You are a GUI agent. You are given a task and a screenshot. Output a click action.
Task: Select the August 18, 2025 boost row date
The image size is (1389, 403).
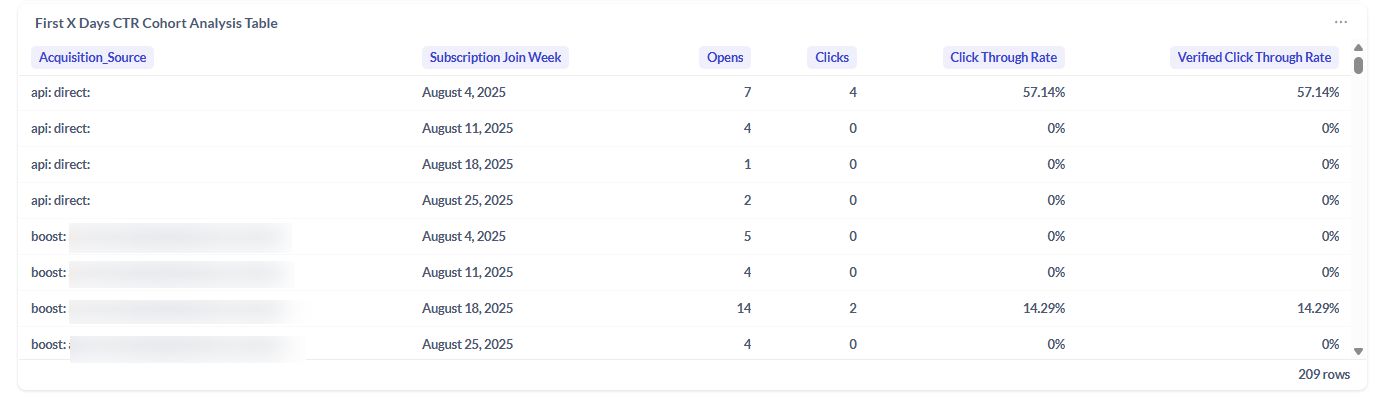click(x=467, y=309)
